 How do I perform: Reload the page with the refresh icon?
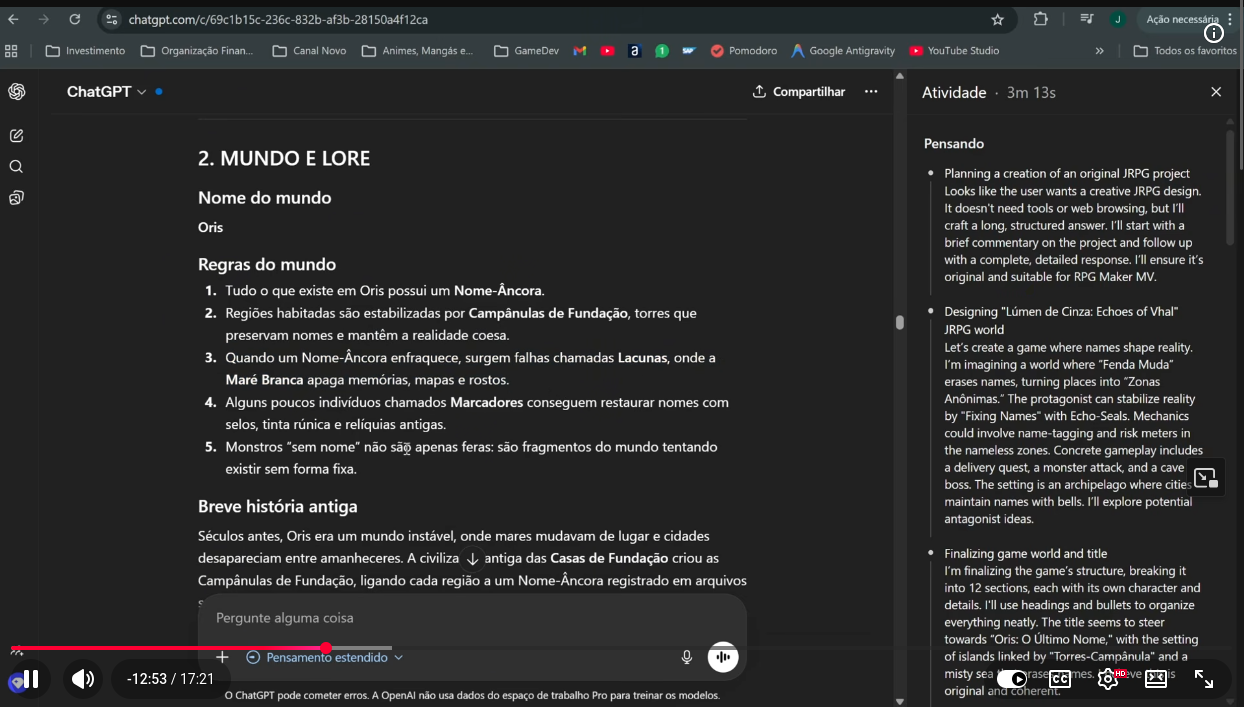pos(75,19)
